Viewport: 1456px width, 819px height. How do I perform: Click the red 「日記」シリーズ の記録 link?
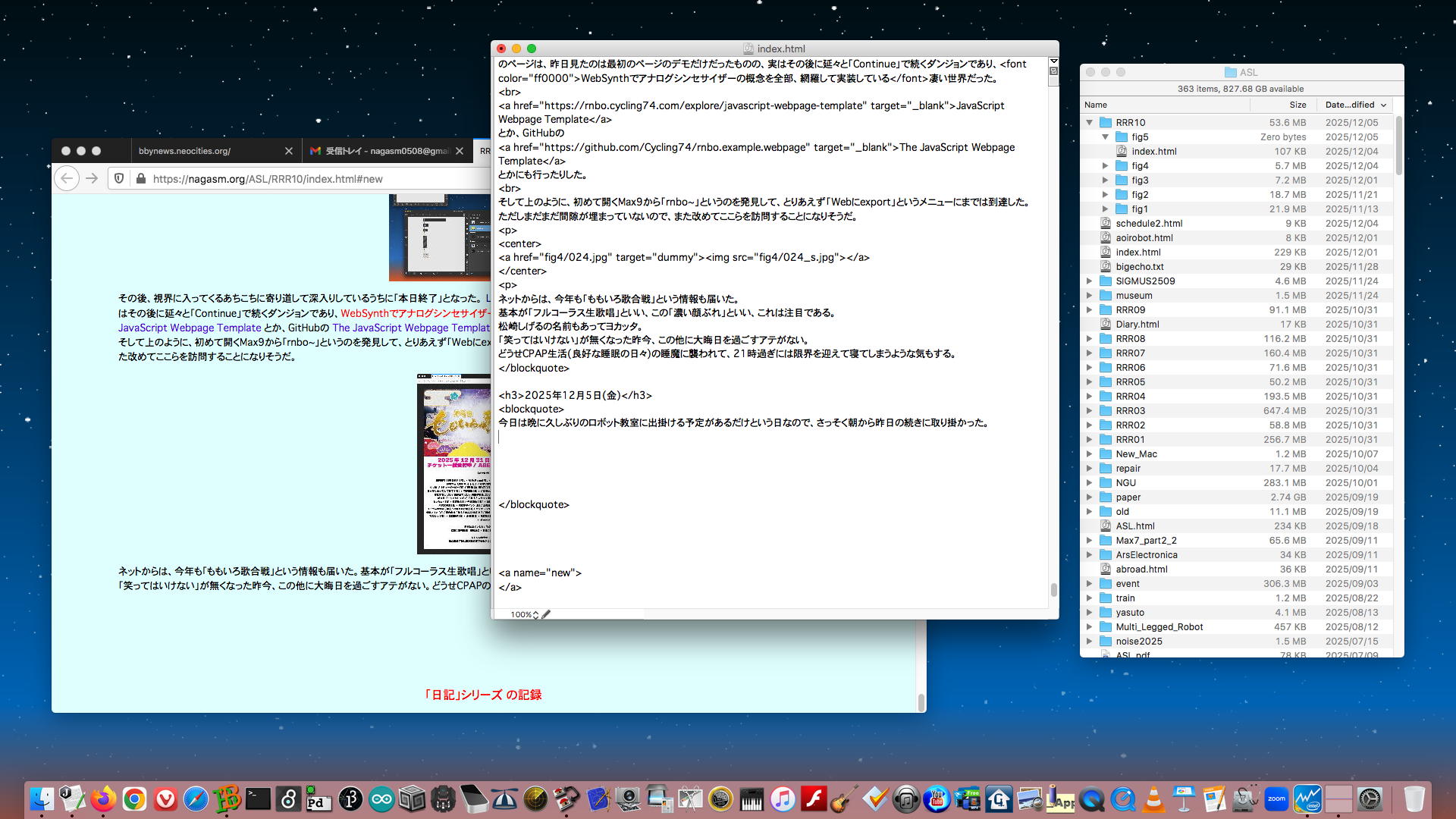coord(483,695)
